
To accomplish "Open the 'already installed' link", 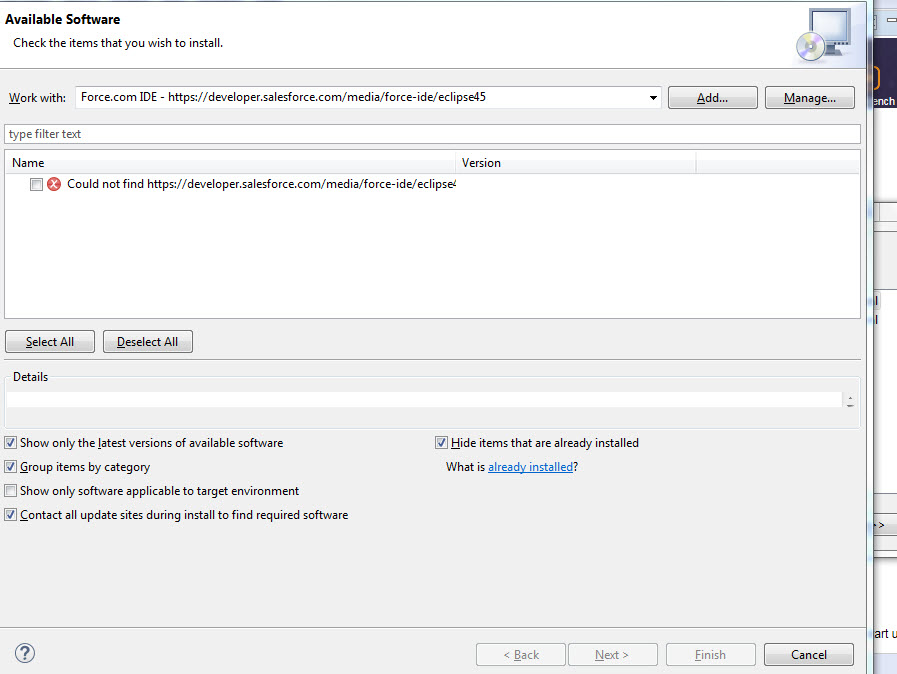I will [x=530, y=467].
